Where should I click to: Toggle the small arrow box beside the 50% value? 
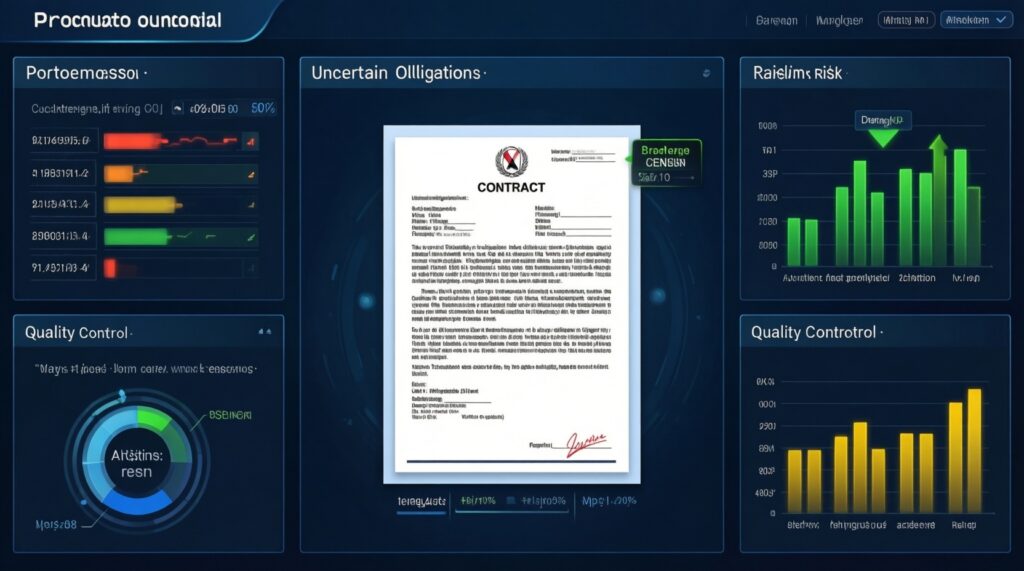click(x=178, y=108)
